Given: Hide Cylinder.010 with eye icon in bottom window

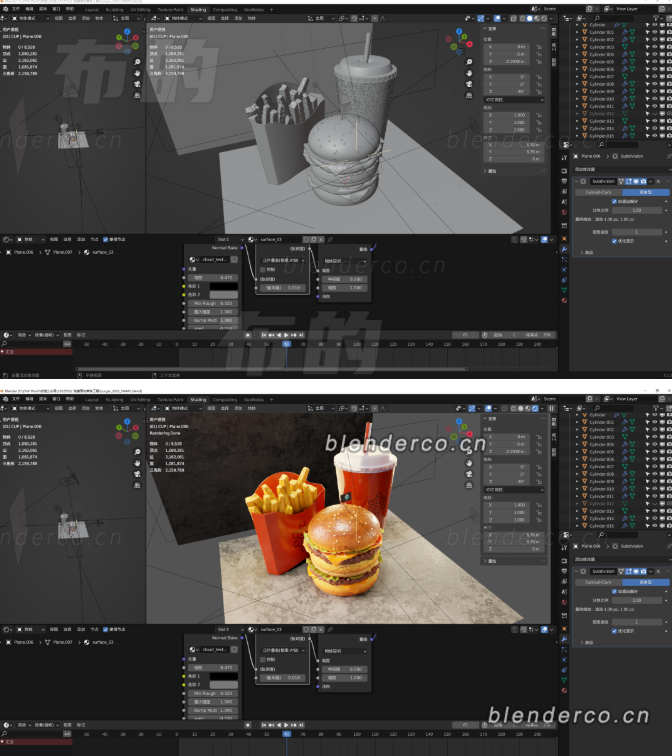Looking at the screenshot, I should [655, 489].
